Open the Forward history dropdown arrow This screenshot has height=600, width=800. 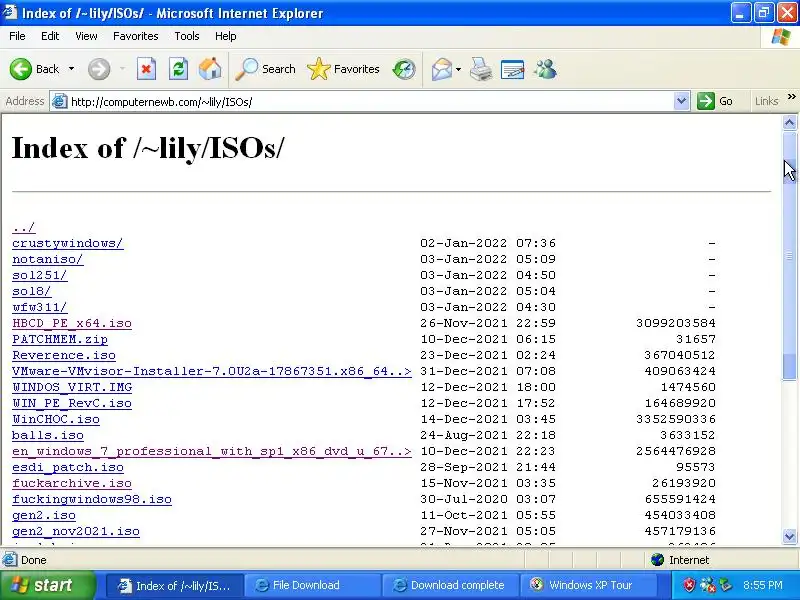[122, 69]
